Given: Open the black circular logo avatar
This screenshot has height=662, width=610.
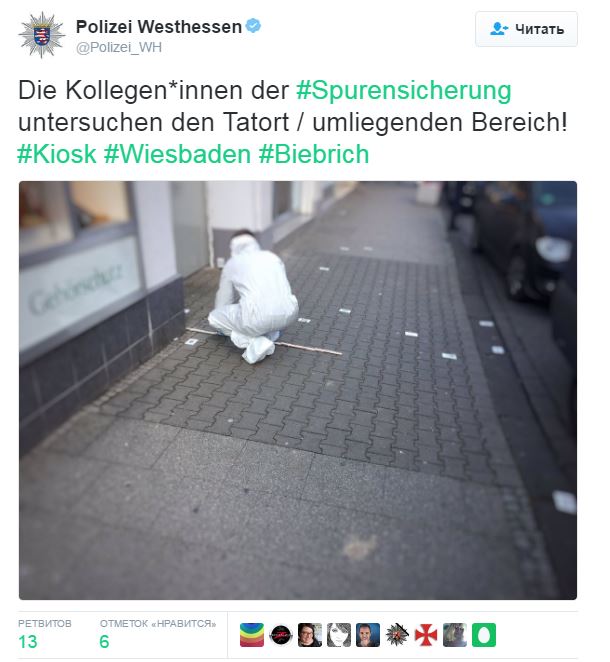Looking at the screenshot, I should coord(281,635).
